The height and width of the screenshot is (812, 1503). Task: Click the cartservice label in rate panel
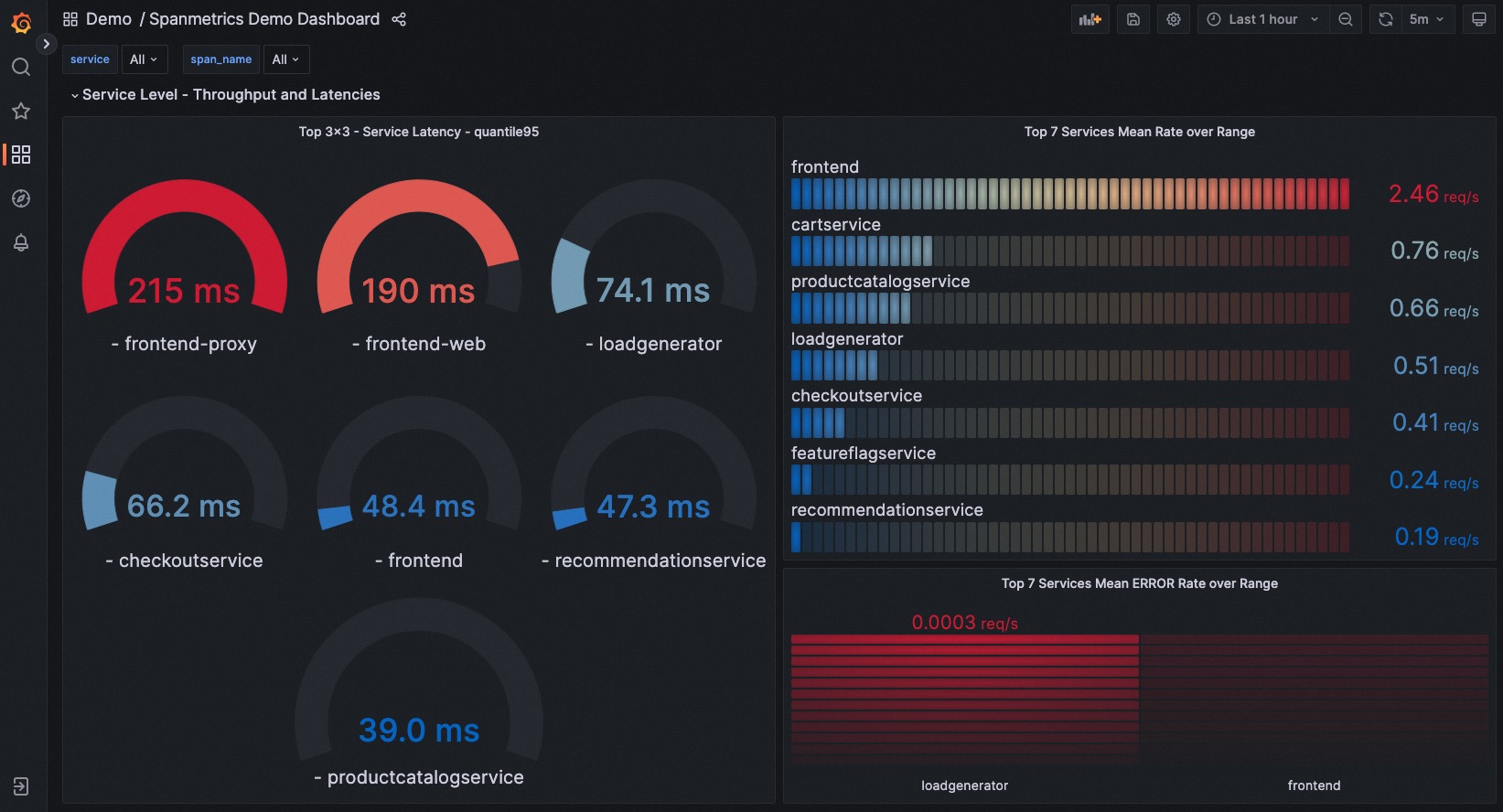coord(836,225)
